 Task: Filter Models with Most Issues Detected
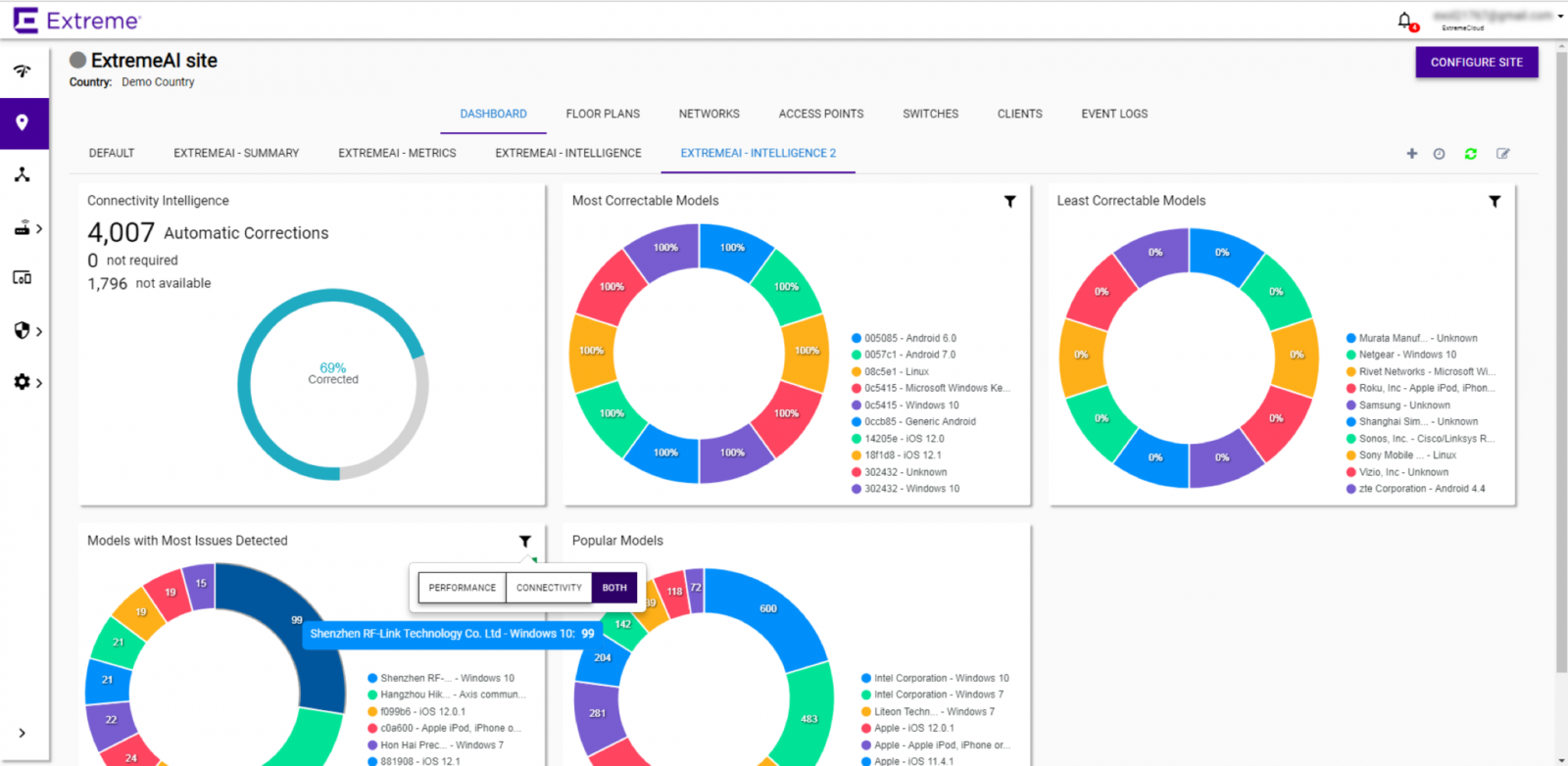click(525, 542)
